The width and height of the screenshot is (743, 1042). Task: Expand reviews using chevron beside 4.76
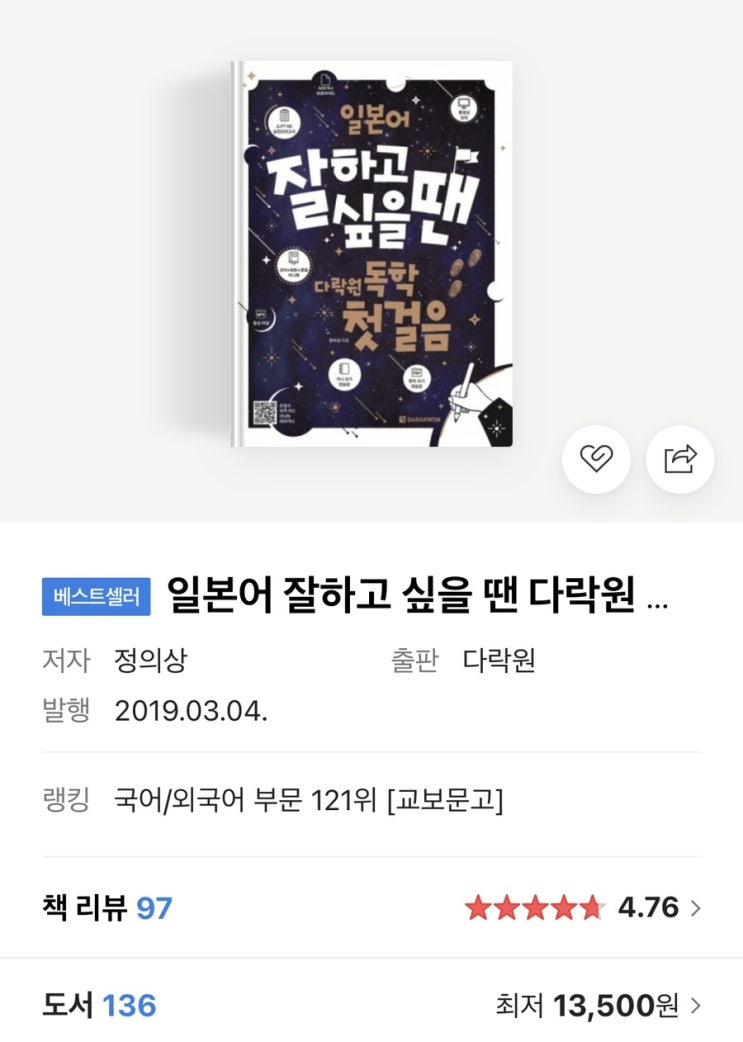(695, 908)
